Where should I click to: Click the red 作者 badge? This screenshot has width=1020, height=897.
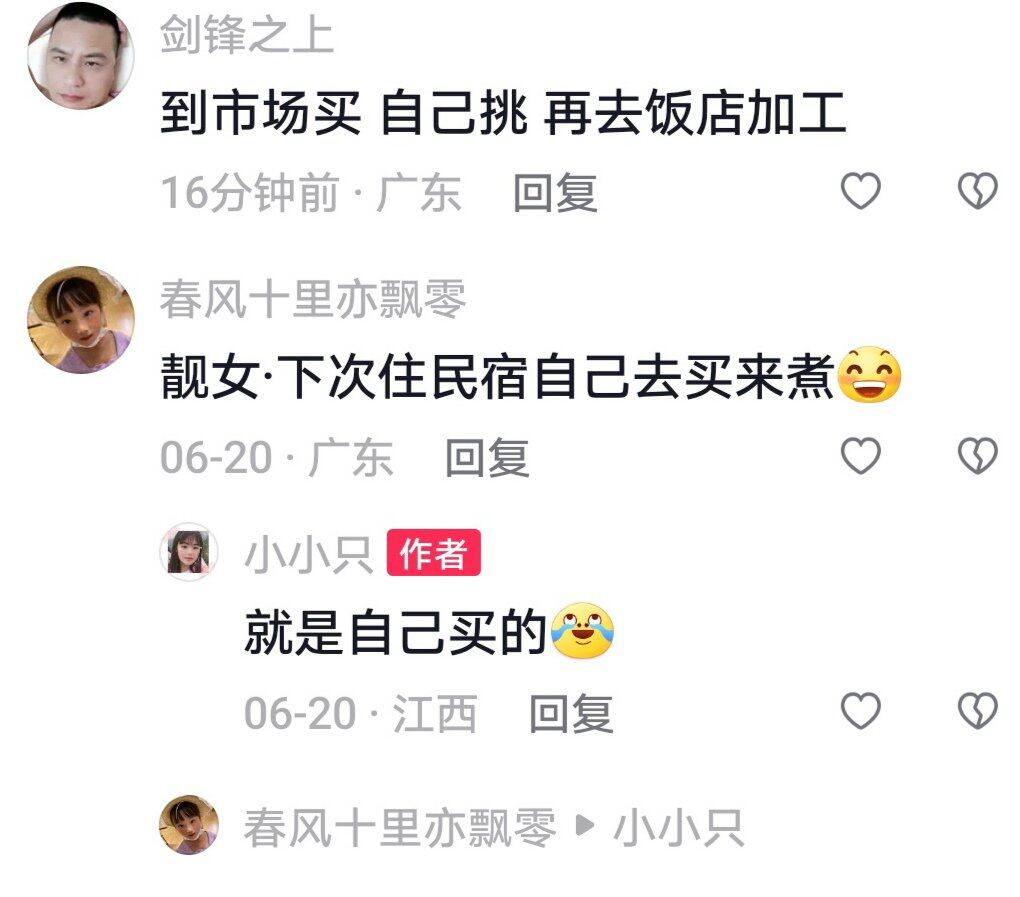click(x=433, y=553)
